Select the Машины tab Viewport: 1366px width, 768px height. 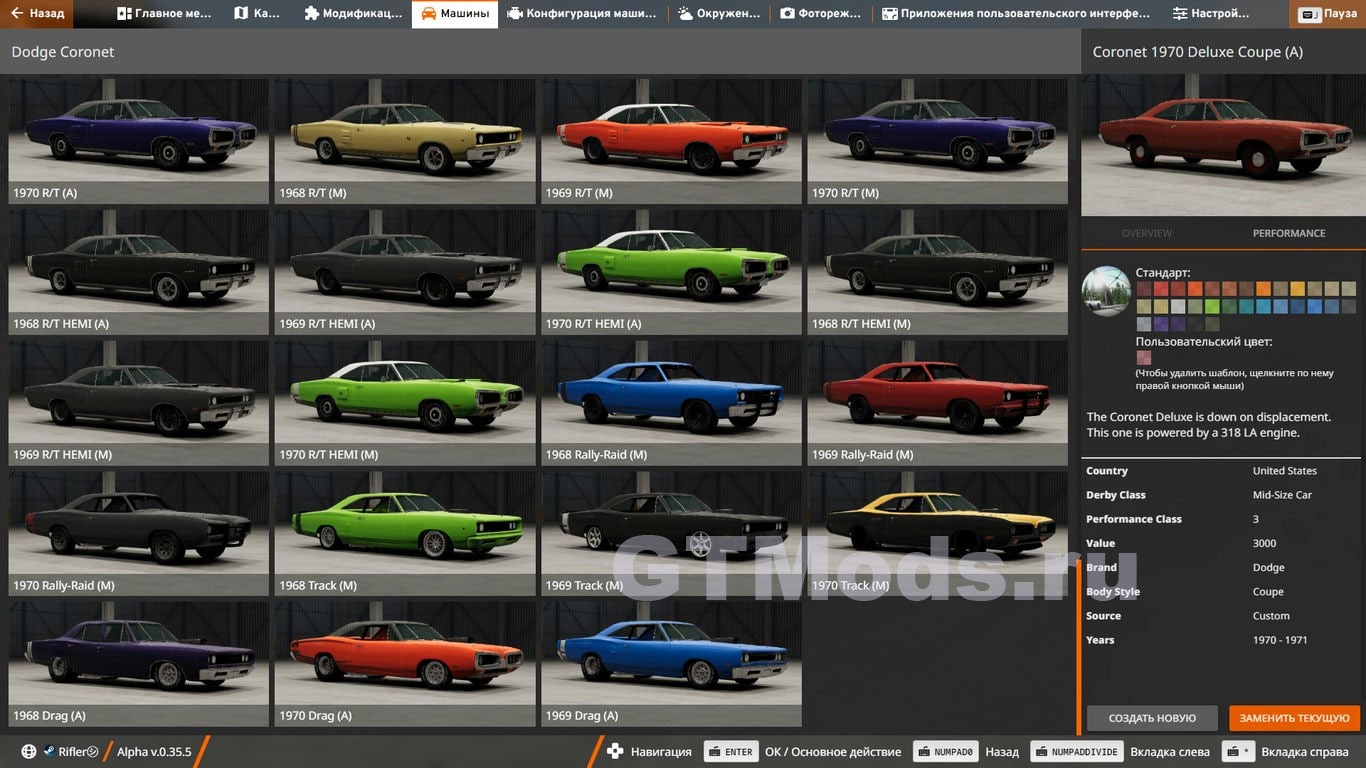click(x=455, y=14)
